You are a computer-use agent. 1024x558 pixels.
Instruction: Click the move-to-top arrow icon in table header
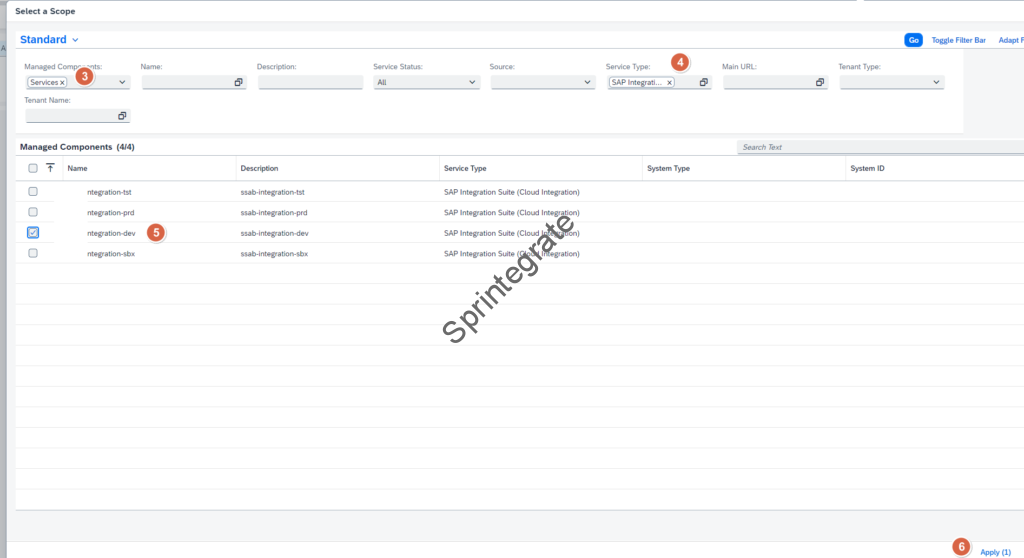pyautogui.click(x=50, y=168)
